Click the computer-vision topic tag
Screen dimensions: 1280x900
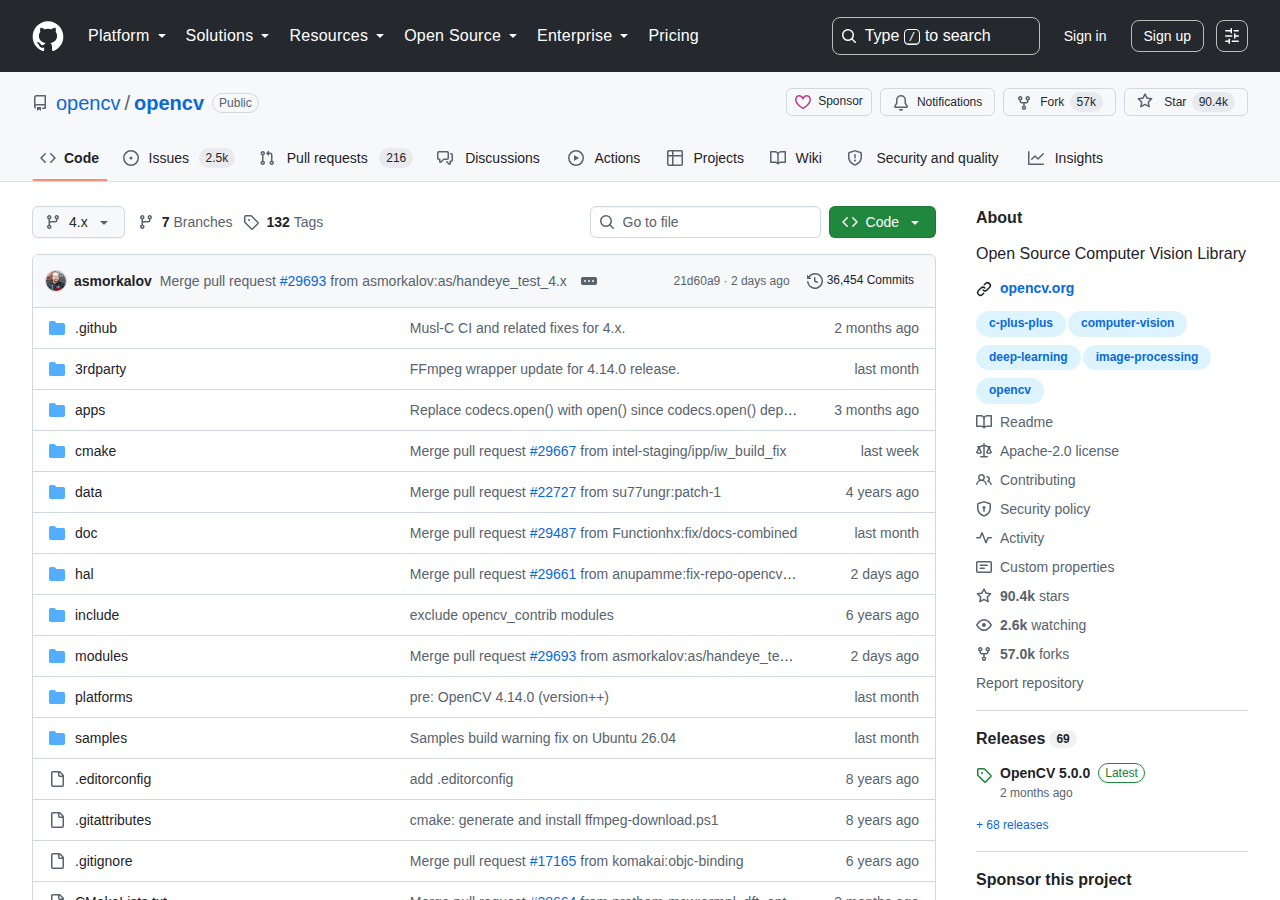tap(1128, 323)
